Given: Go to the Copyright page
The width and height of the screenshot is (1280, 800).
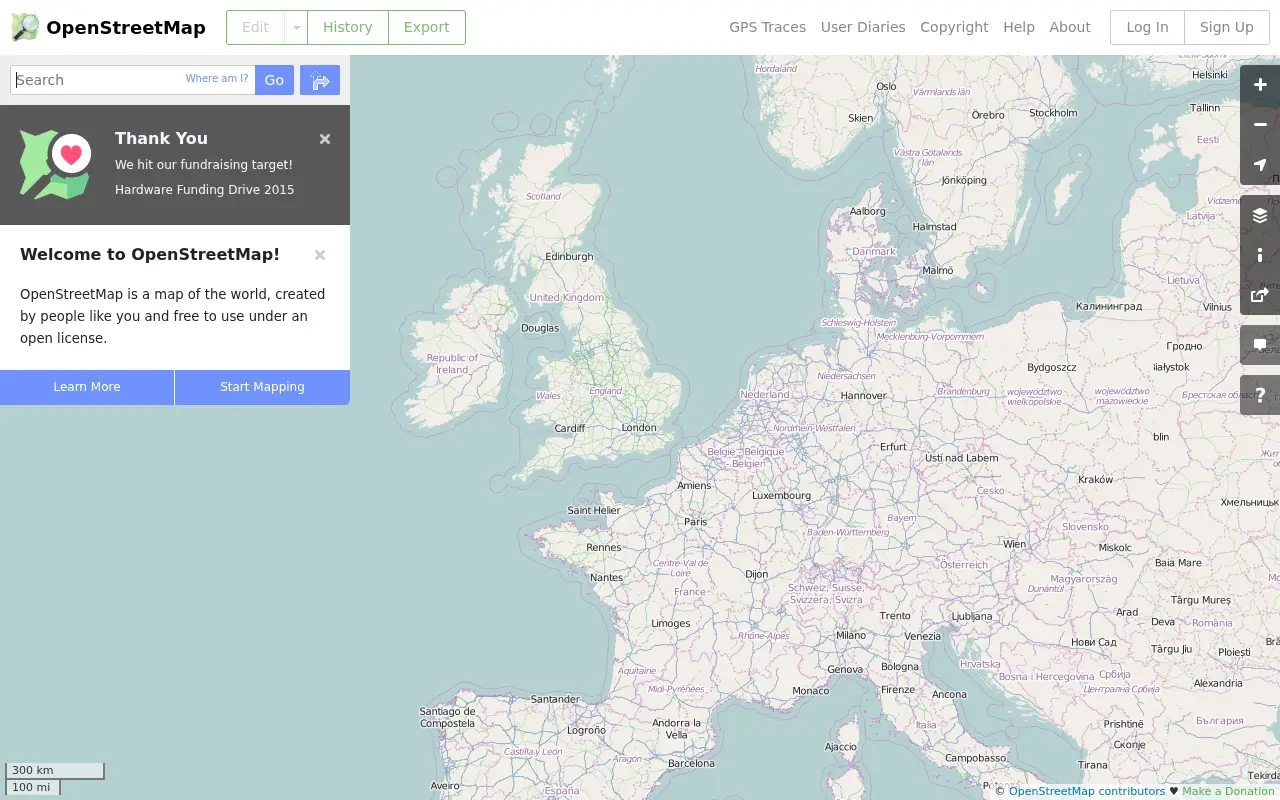Looking at the screenshot, I should (x=954, y=27).
